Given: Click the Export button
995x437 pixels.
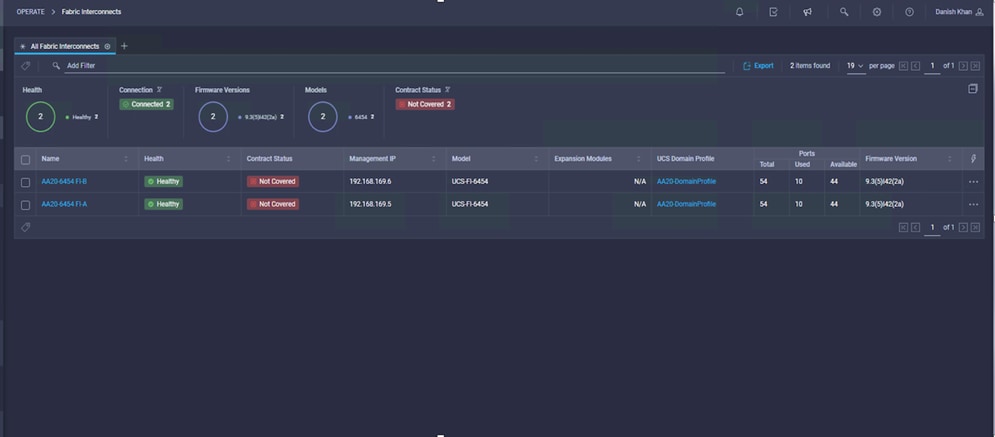Looking at the screenshot, I should [x=758, y=65].
